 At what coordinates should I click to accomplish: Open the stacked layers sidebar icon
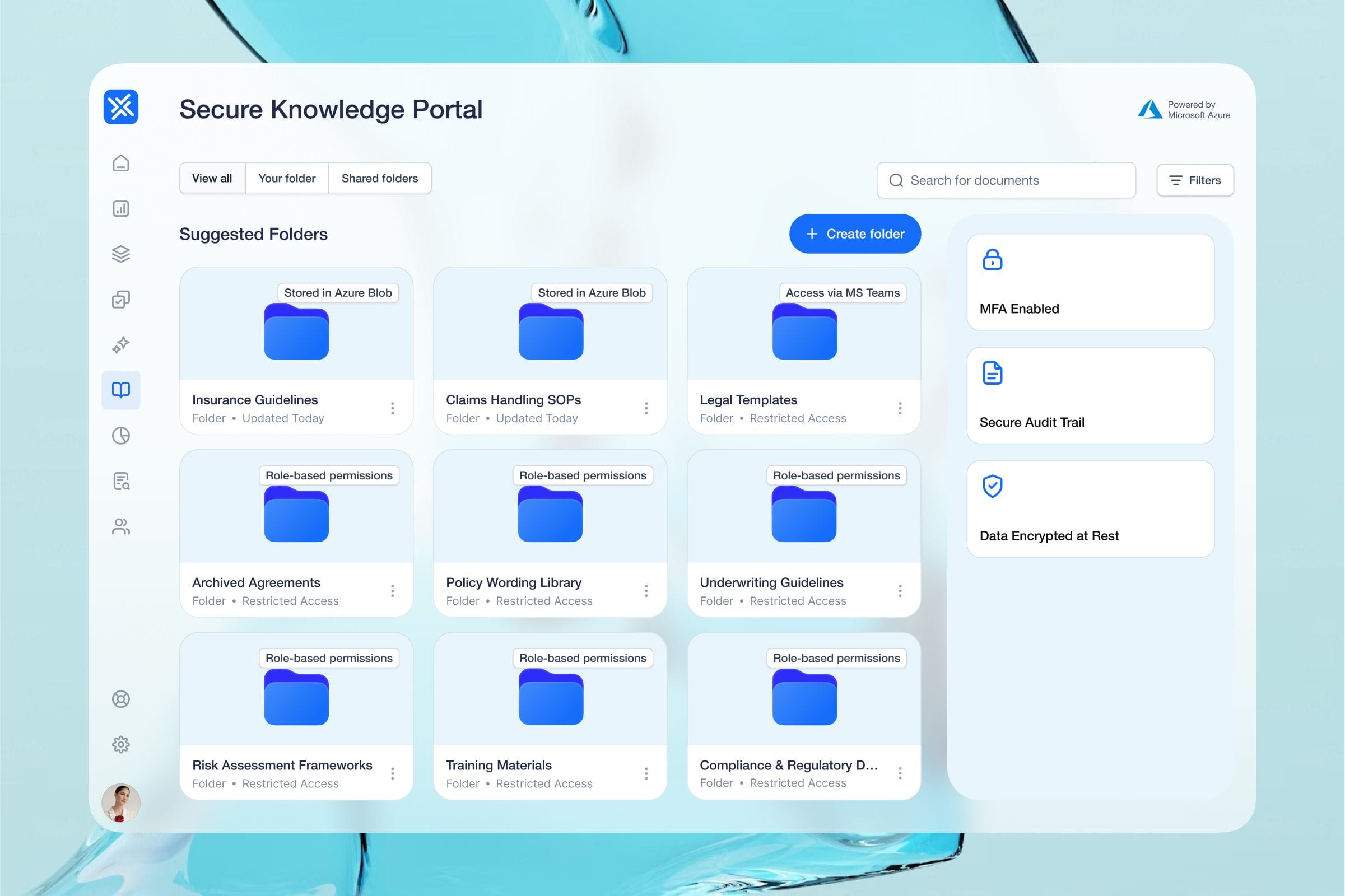(x=120, y=254)
